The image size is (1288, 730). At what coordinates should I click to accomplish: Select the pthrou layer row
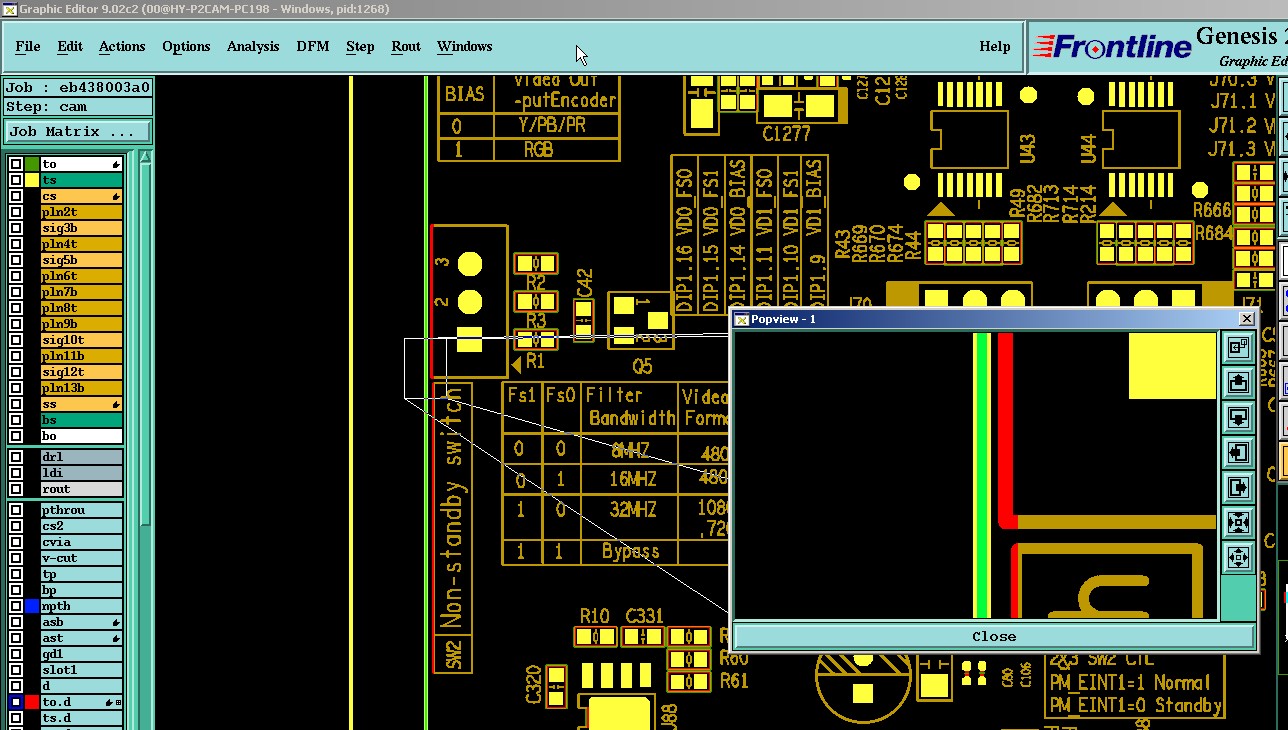coord(81,510)
